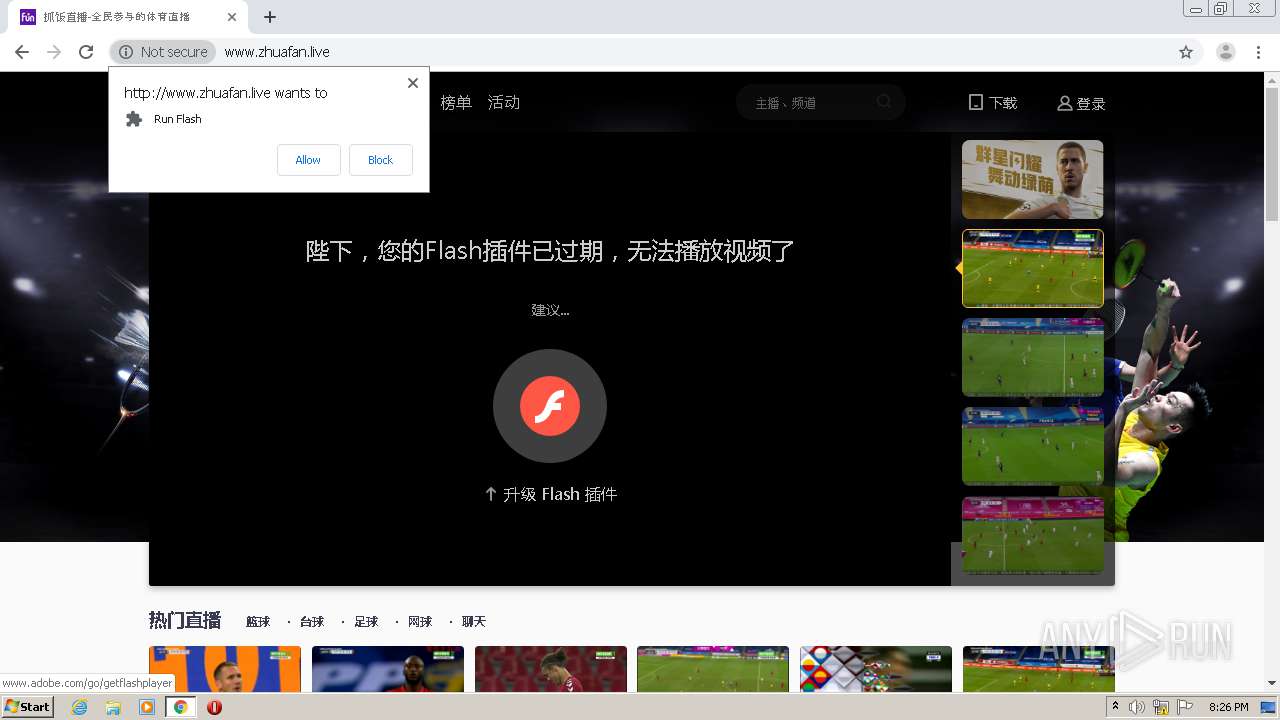Image resolution: width=1280 pixels, height=720 pixels.
Task: Show hidden tray icons arrow
Action: 1116,707
